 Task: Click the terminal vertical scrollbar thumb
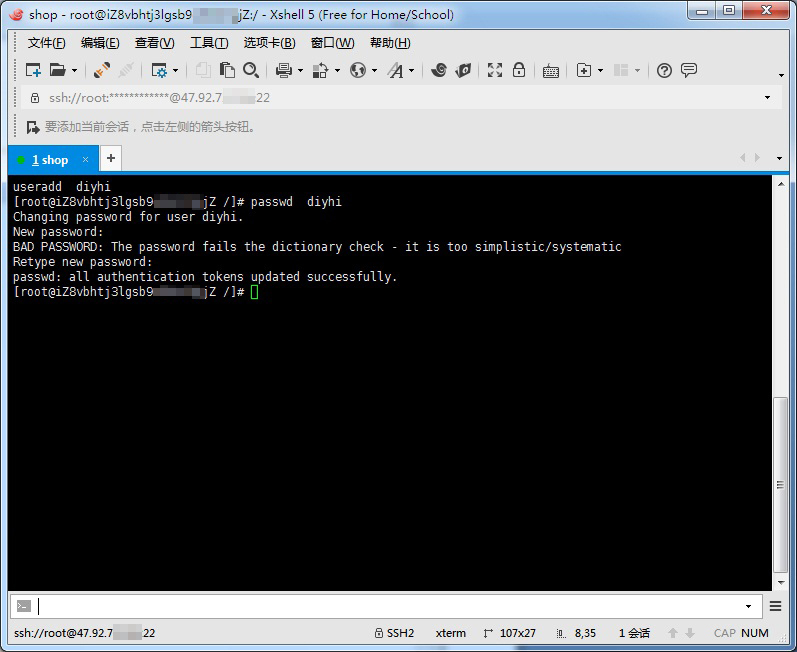(780, 485)
